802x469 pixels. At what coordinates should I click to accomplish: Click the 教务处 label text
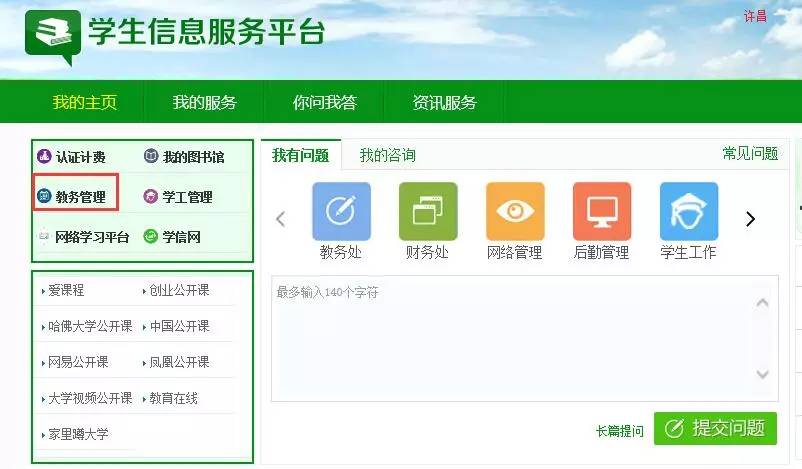[x=341, y=252]
